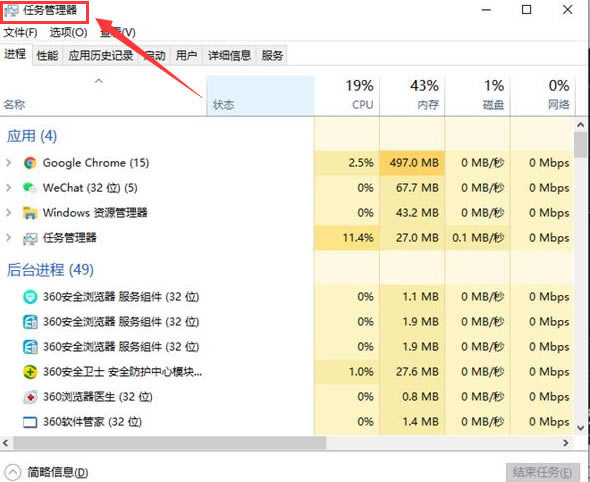Click the WeChat app icon
The height and width of the screenshot is (482, 590).
pos(30,188)
